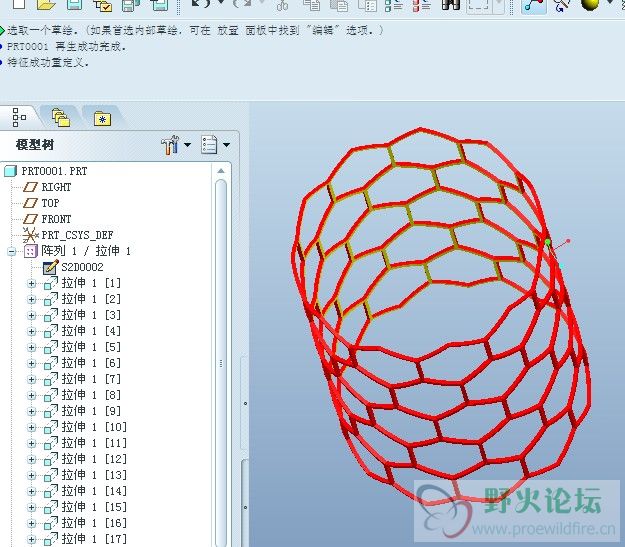Click message 'PRT0001 再生成功完成'

(66, 47)
